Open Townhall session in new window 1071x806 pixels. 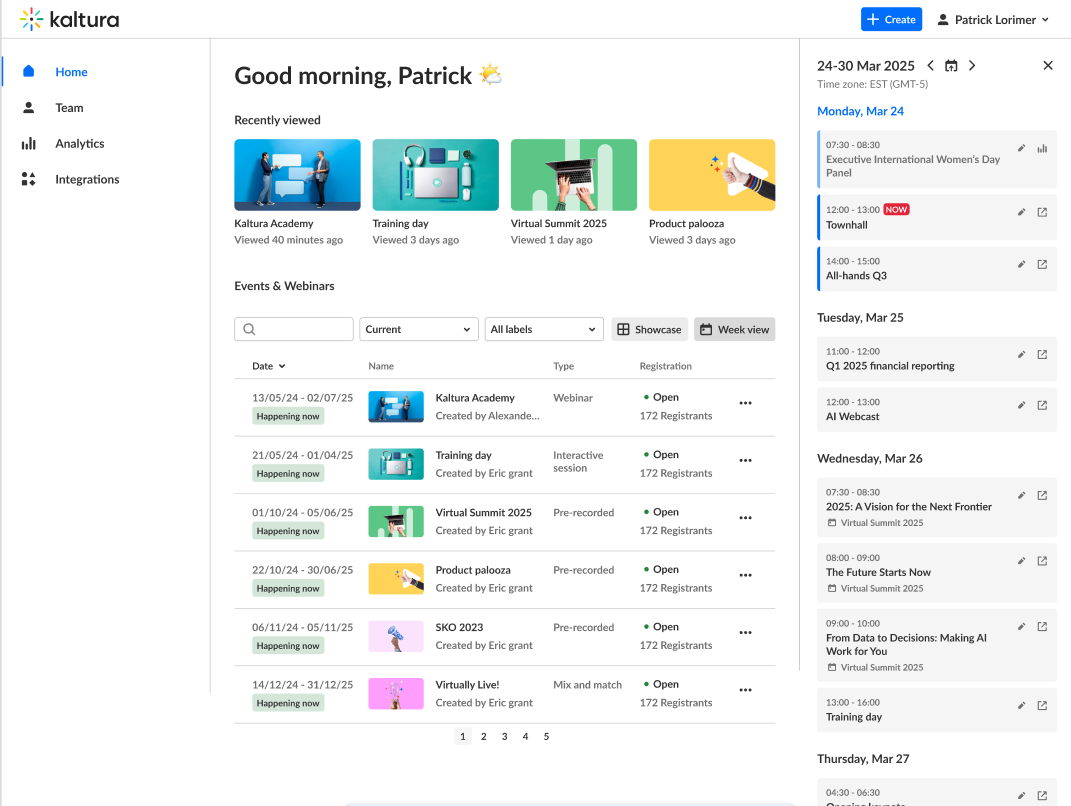click(x=1042, y=212)
